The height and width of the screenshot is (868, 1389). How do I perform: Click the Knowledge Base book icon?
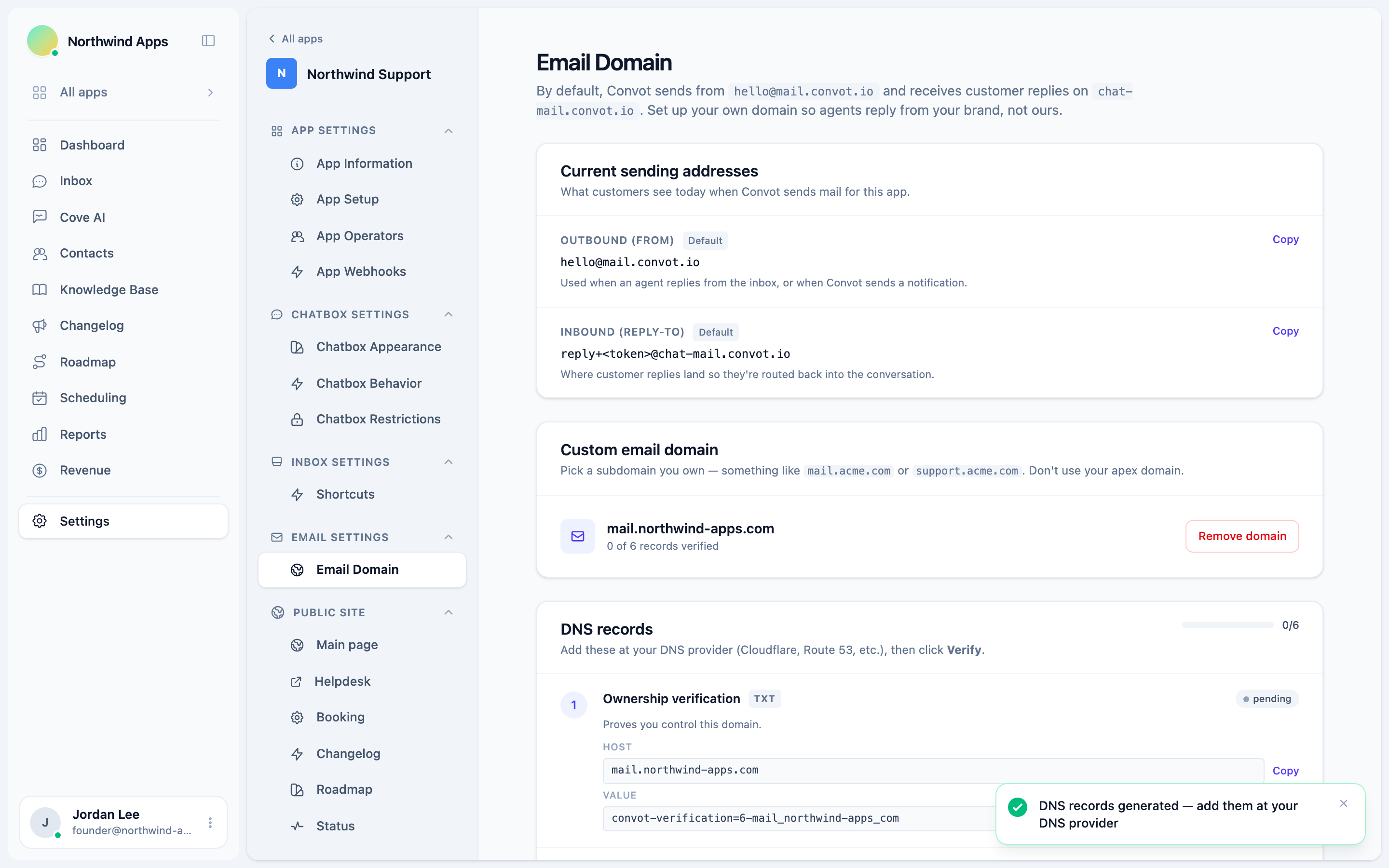(x=40, y=289)
